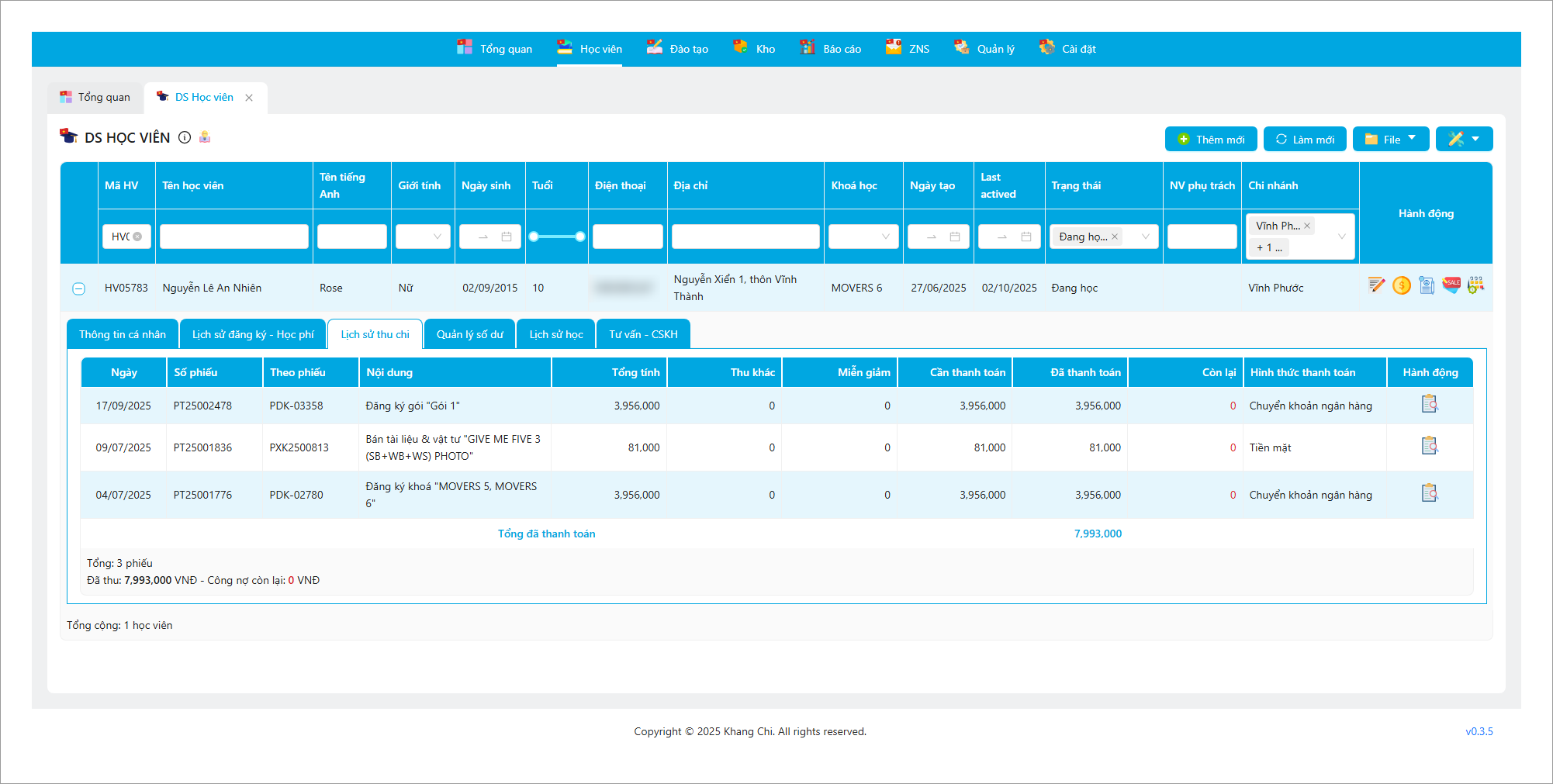Switch to Lịch sử đăng ký - Học phí tab
Image resolution: width=1553 pixels, height=784 pixels.
click(253, 334)
